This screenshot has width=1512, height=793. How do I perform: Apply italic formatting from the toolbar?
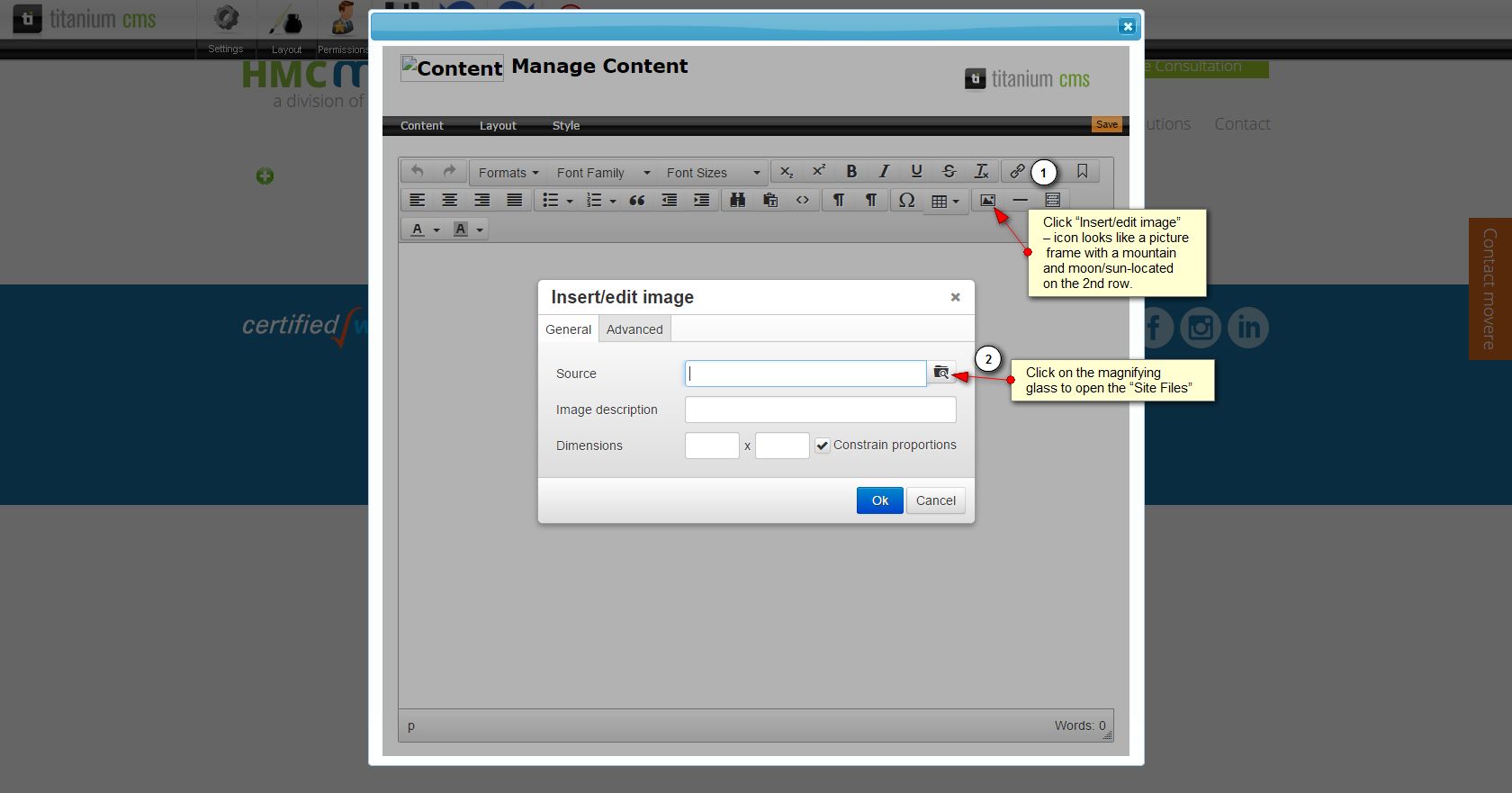[x=884, y=171]
